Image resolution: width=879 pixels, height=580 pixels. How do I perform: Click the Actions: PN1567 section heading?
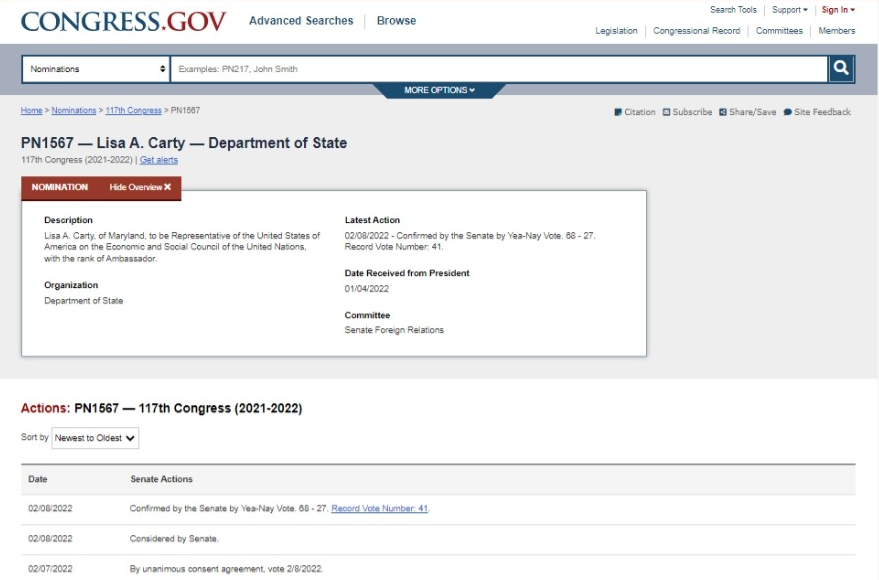[161, 408]
